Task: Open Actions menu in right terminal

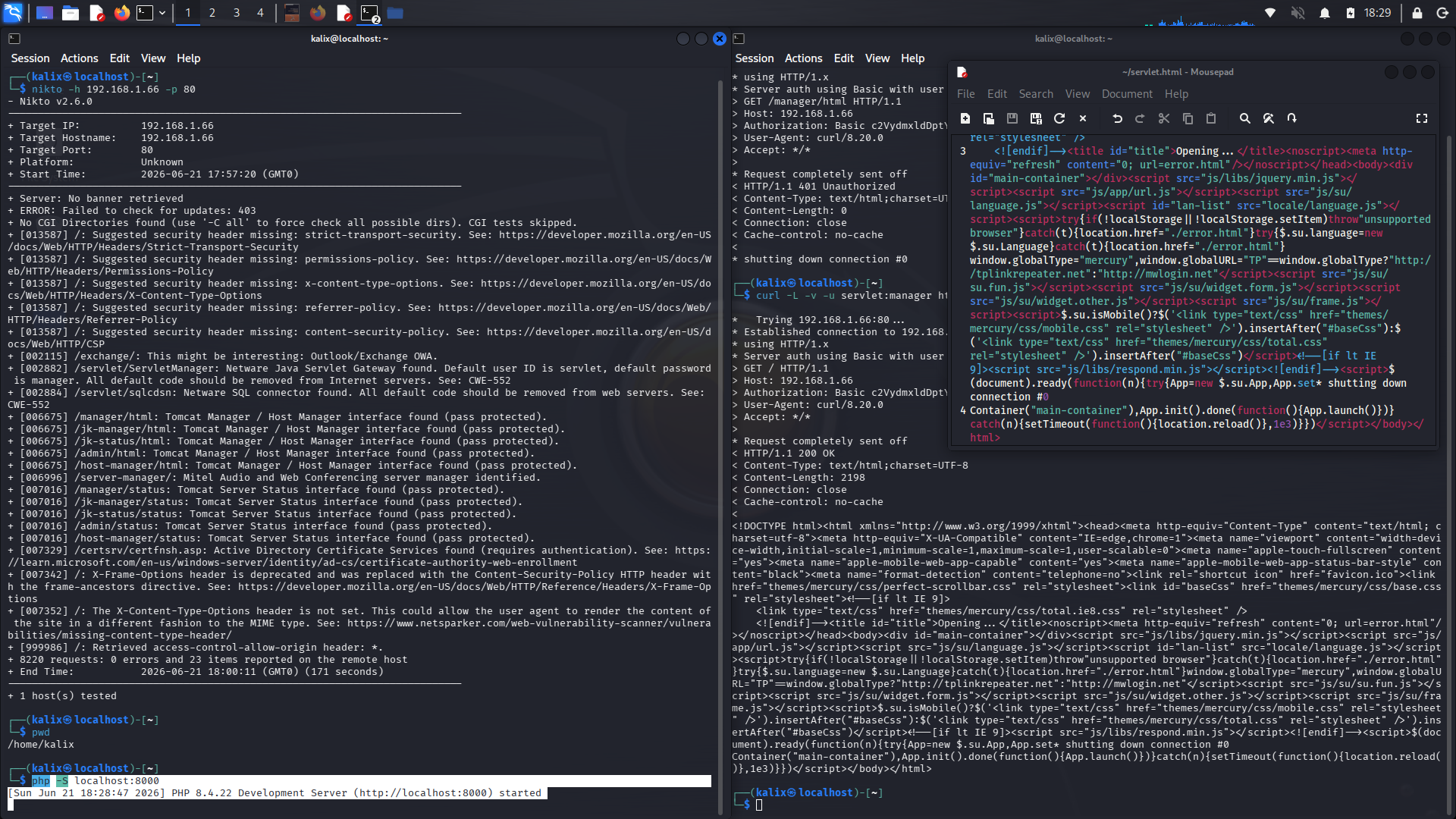Action: [x=804, y=58]
